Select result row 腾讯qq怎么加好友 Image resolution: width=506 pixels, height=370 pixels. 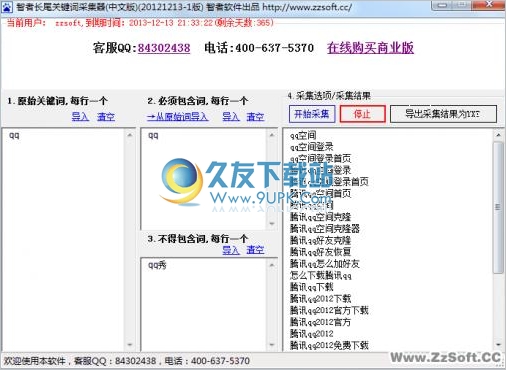click(x=325, y=264)
